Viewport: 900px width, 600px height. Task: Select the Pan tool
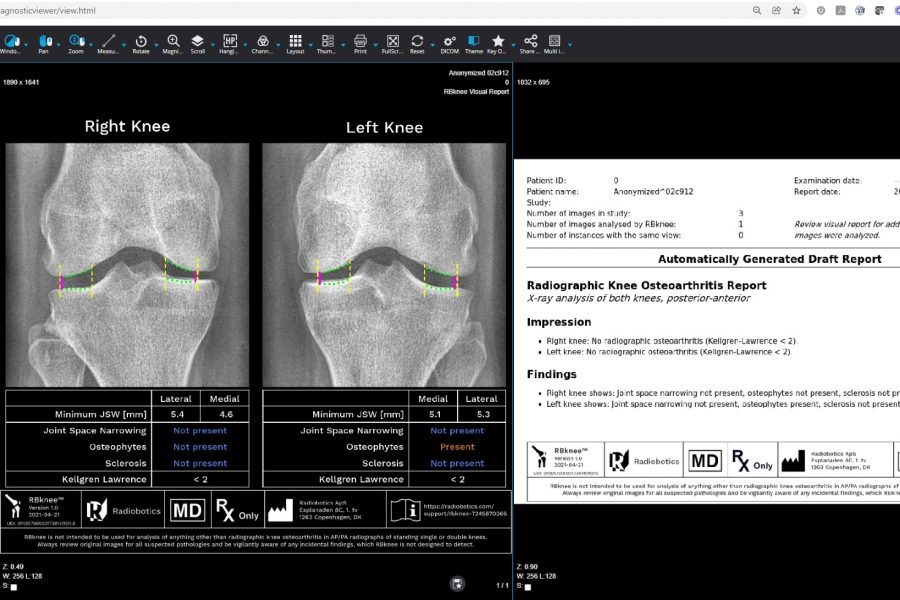43,41
